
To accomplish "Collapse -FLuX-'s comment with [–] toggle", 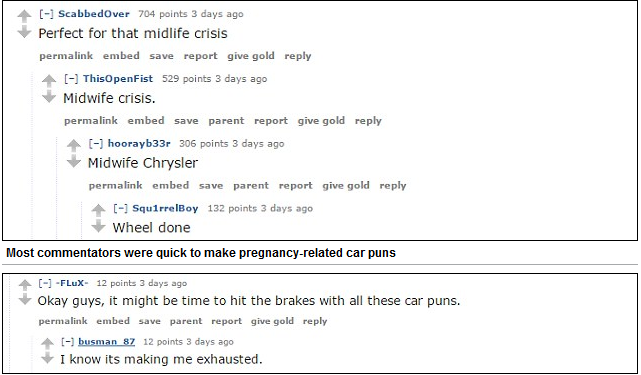I will click(45, 283).
